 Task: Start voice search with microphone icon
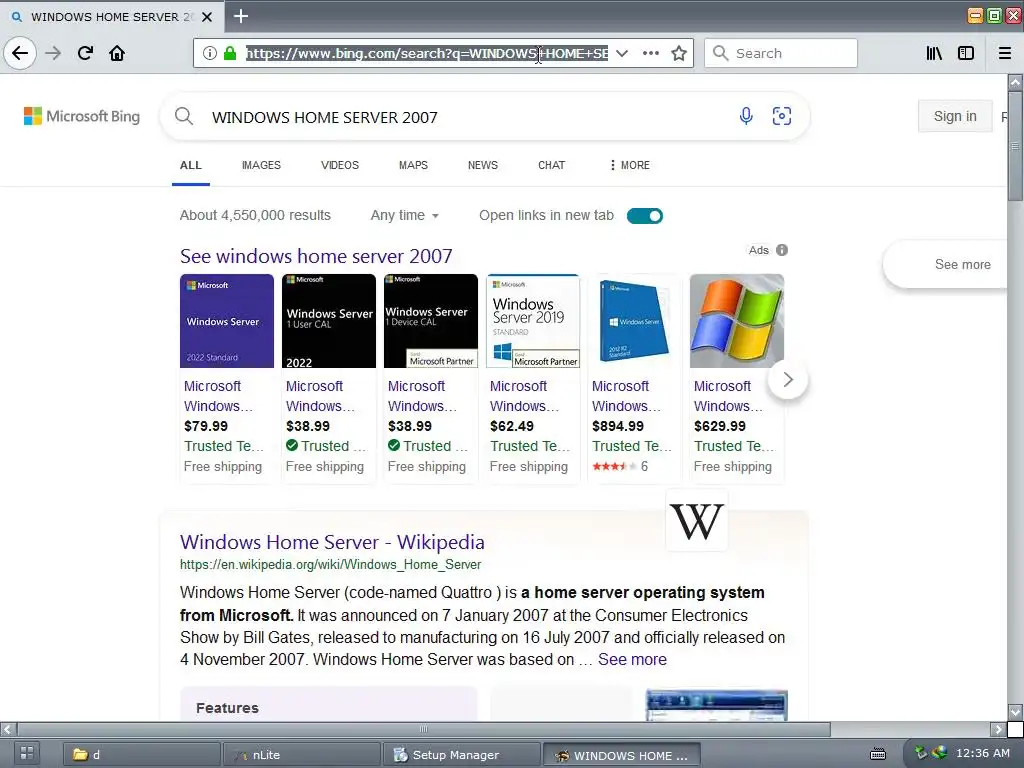point(746,116)
